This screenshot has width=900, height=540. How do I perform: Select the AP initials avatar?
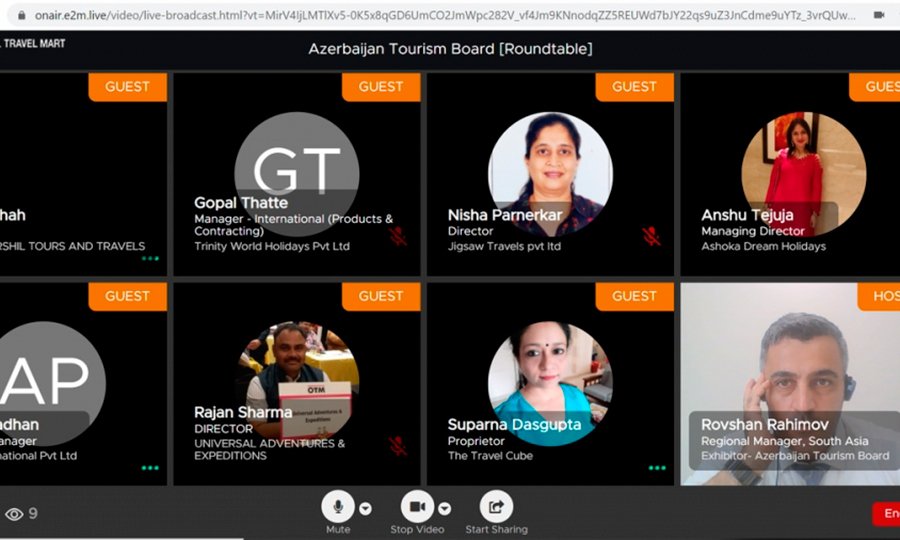tap(46, 383)
